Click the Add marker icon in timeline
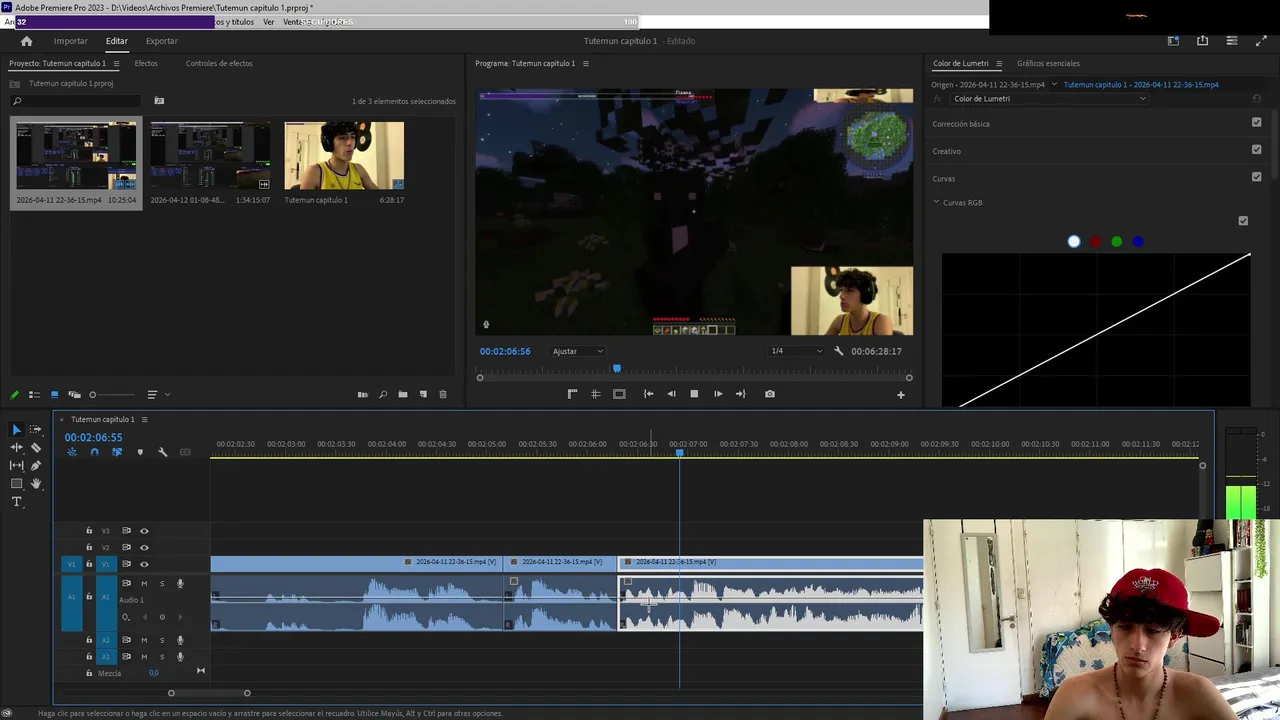Image resolution: width=1280 pixels, height=720 pixels. coord(139,452)
